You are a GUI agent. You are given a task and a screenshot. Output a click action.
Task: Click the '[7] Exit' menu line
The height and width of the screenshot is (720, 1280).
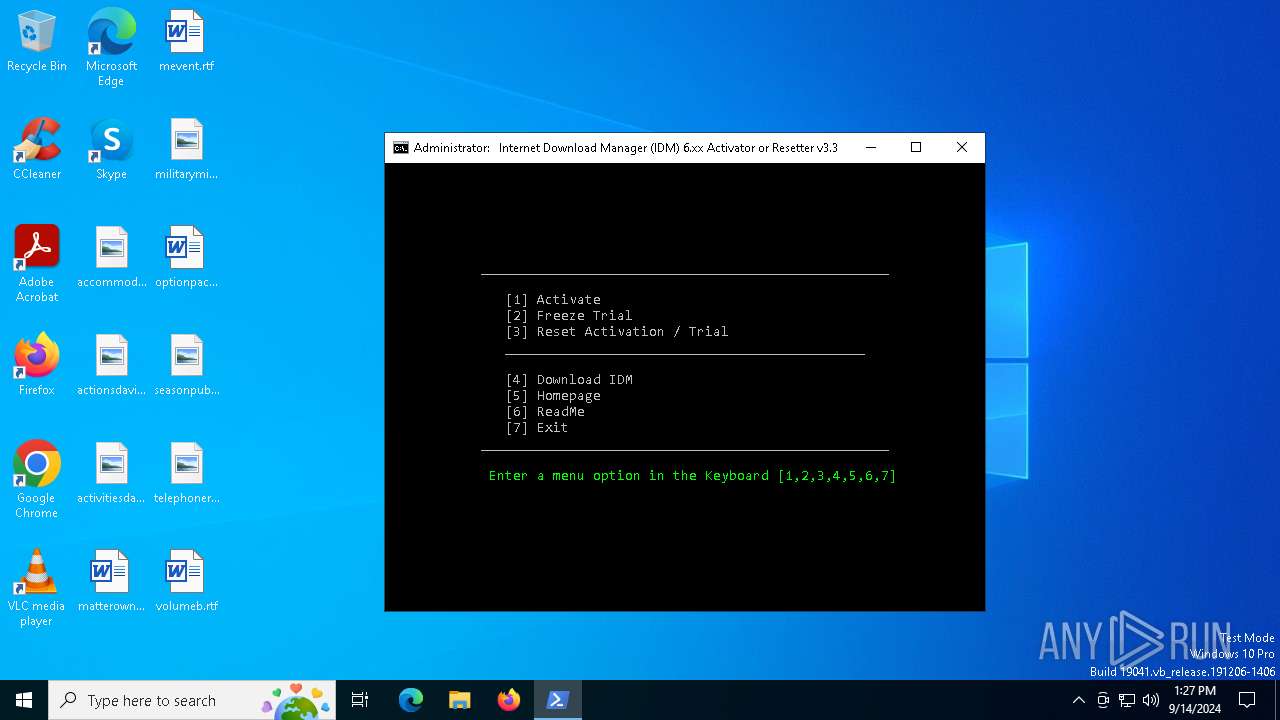coord(537,428)
